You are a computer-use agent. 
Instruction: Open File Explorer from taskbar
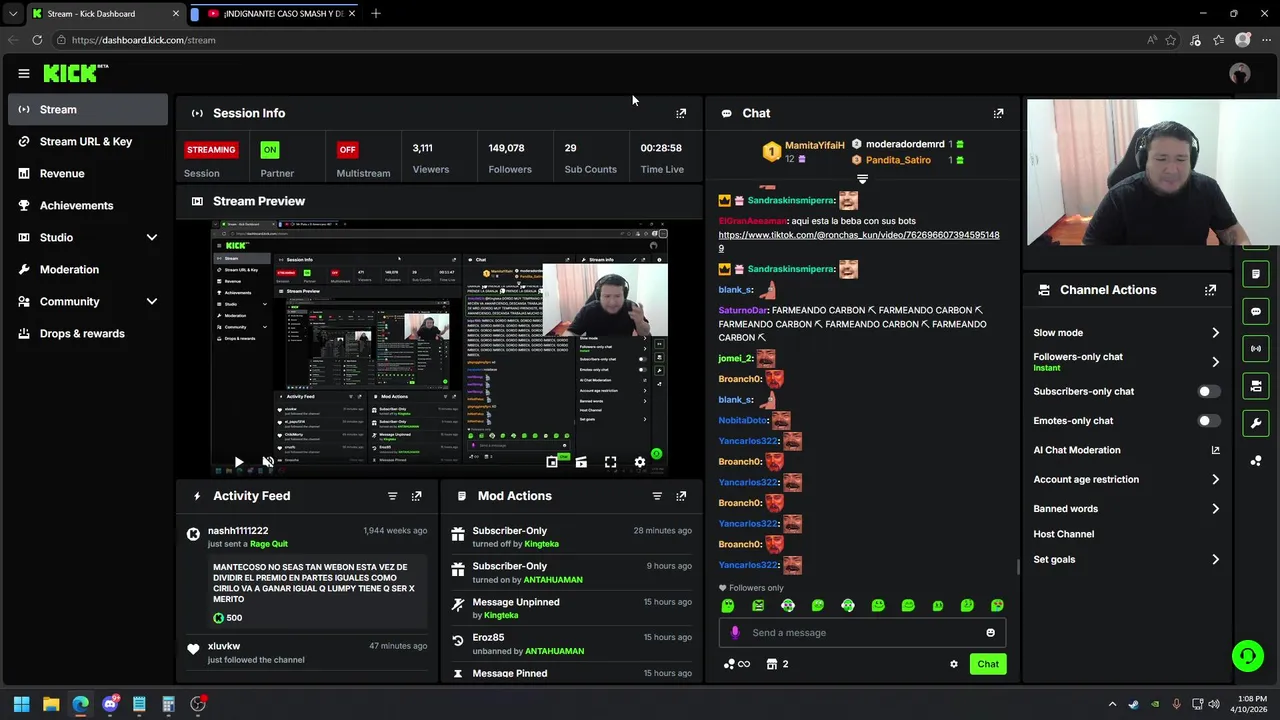[x=51, y=704]
